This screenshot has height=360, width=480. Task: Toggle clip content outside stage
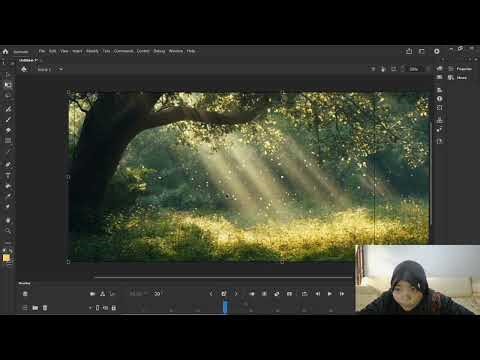point(394,69)
